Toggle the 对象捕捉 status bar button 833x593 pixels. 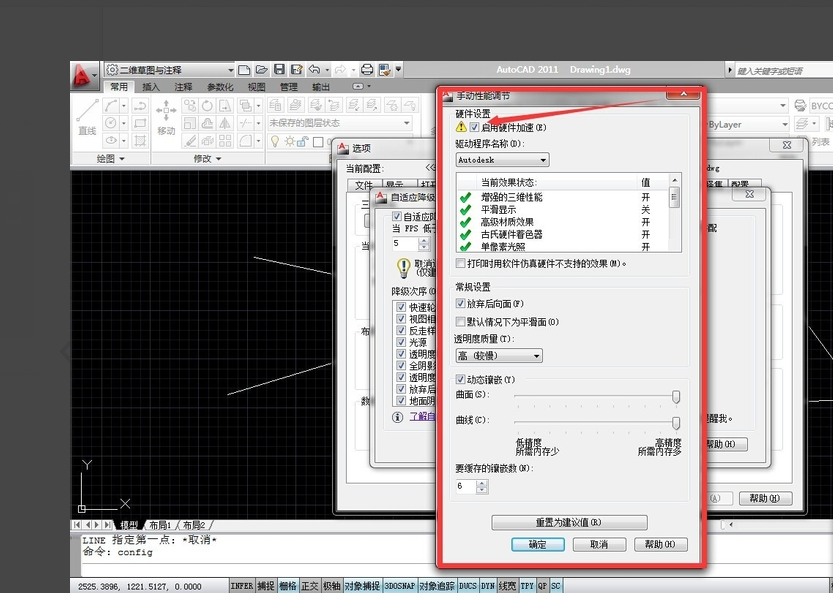click(362, 586)
